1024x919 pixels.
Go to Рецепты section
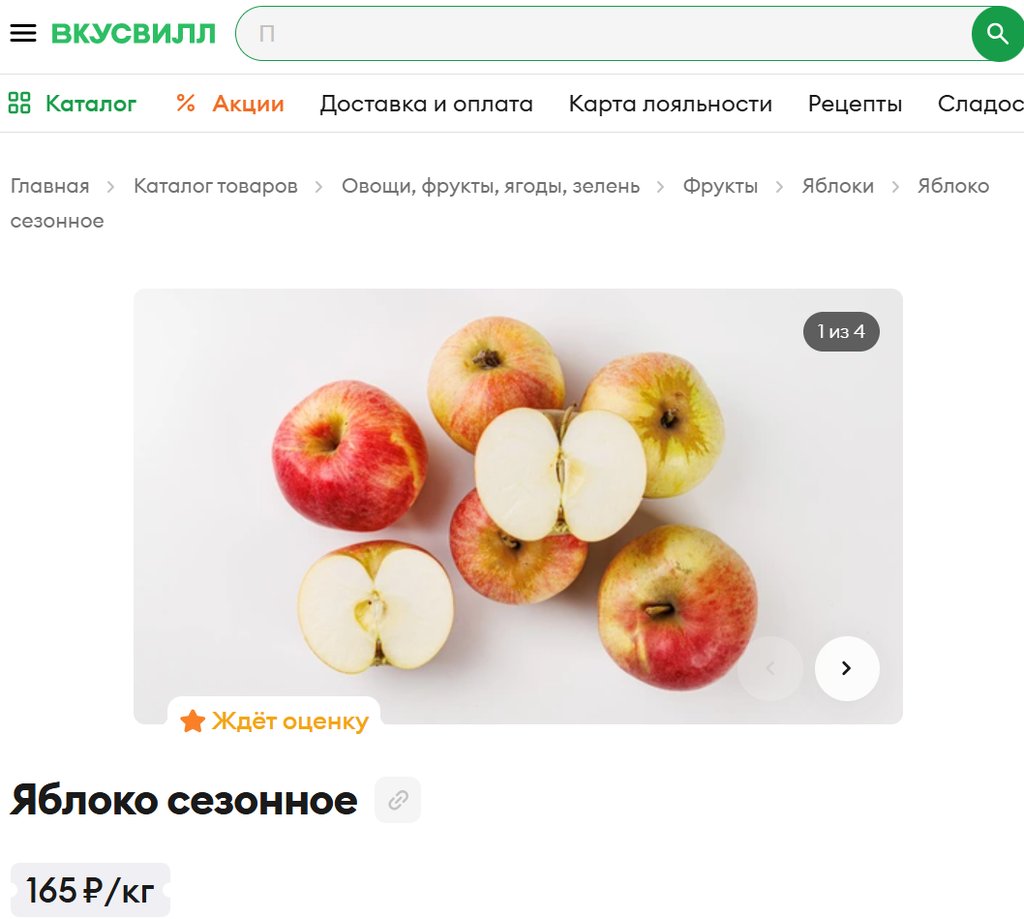coord(855,104)
